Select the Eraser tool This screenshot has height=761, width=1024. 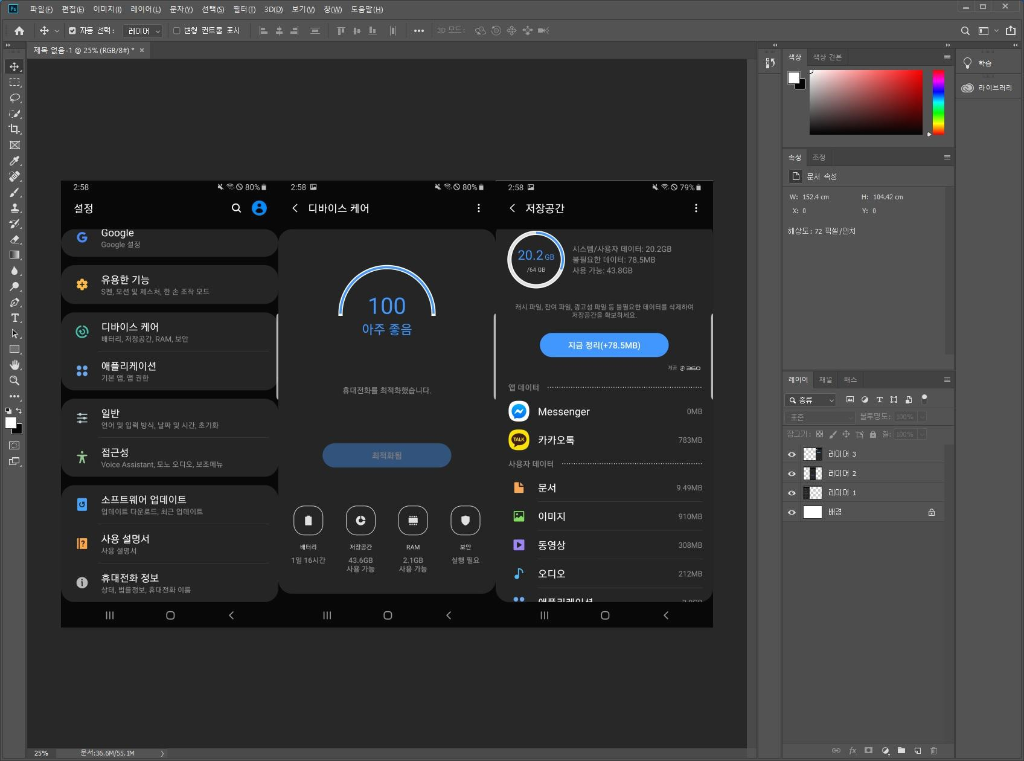point(14,239)
